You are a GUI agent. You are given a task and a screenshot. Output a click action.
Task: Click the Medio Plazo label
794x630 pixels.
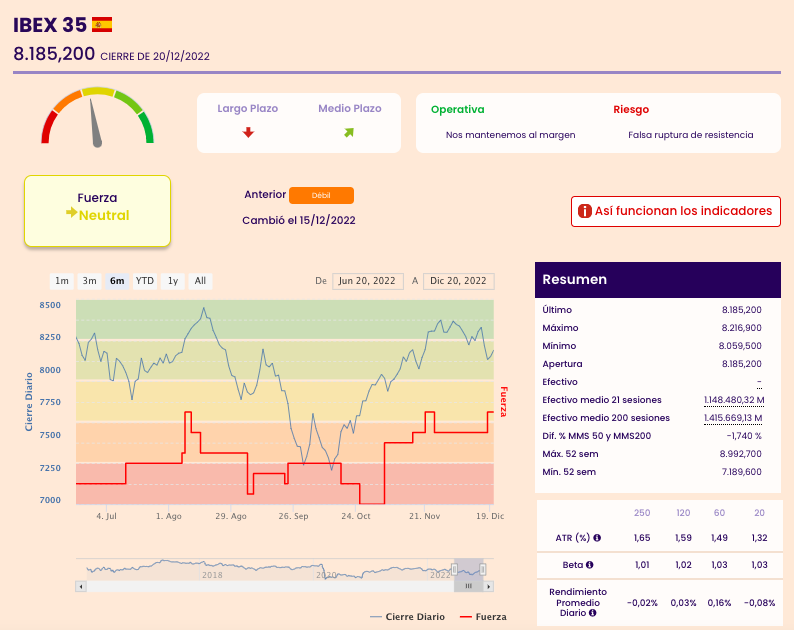pos(349,108)
